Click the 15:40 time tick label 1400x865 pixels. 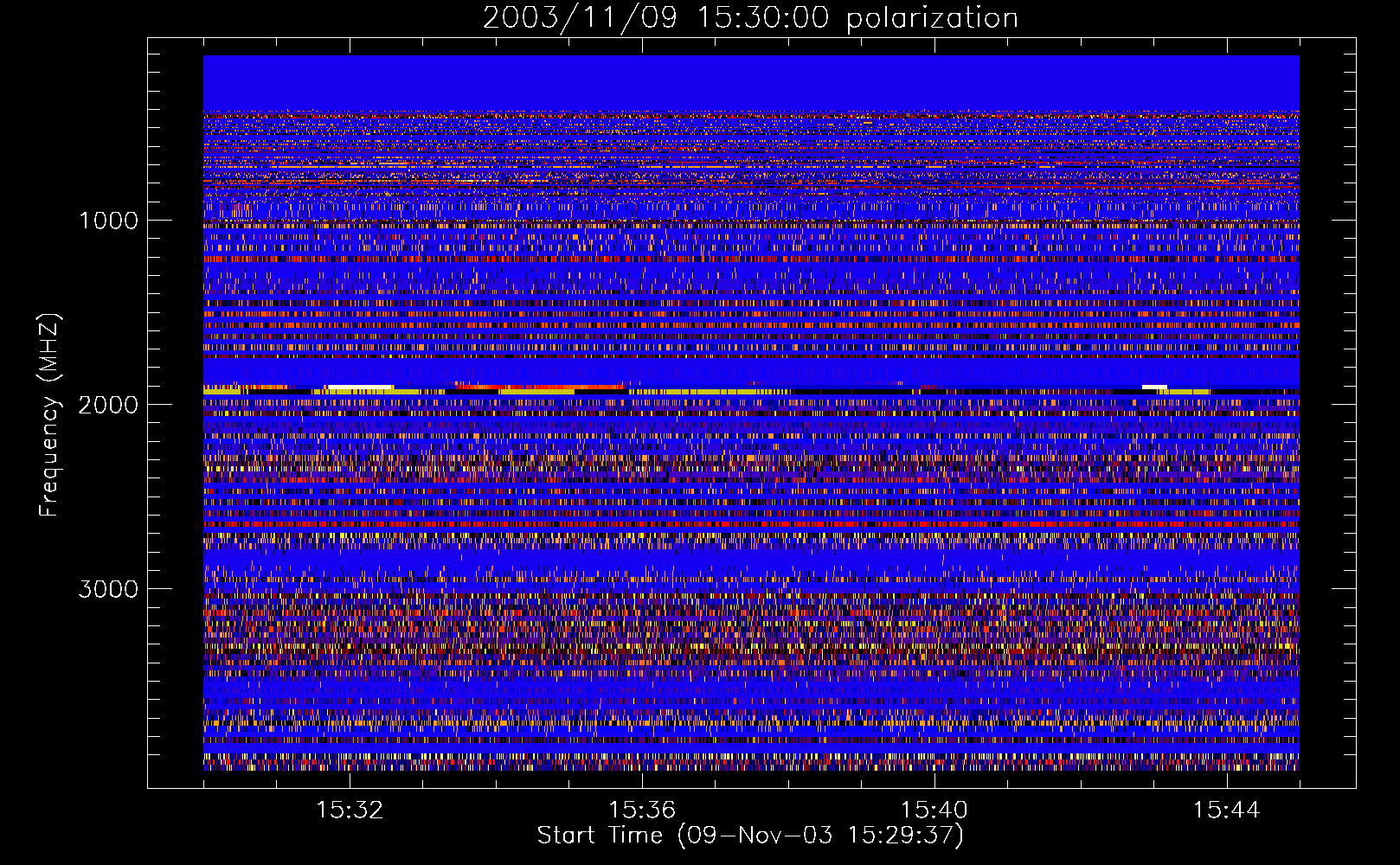click(x=934, y=810)
